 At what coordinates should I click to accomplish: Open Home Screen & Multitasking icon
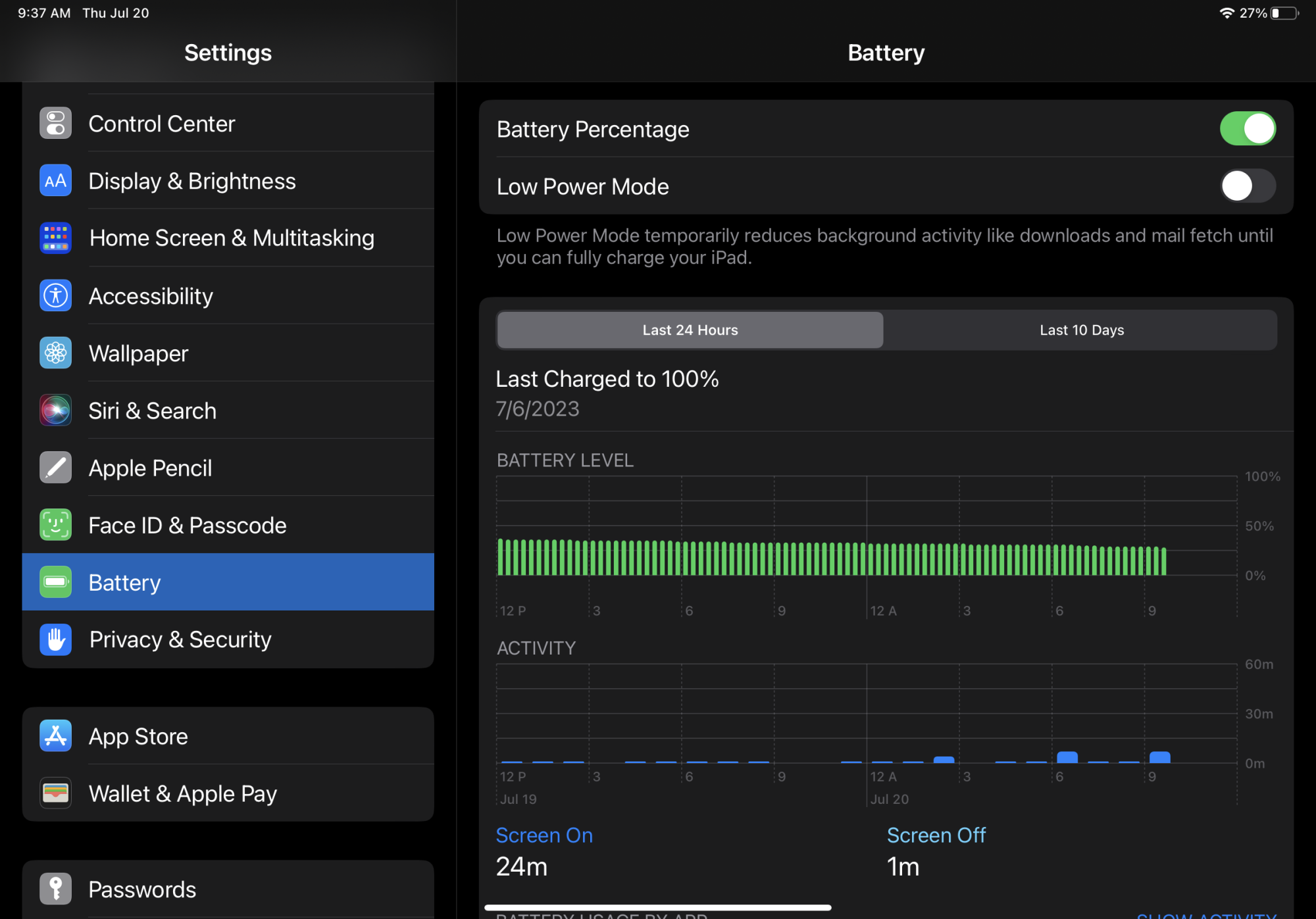pos(55,238)
